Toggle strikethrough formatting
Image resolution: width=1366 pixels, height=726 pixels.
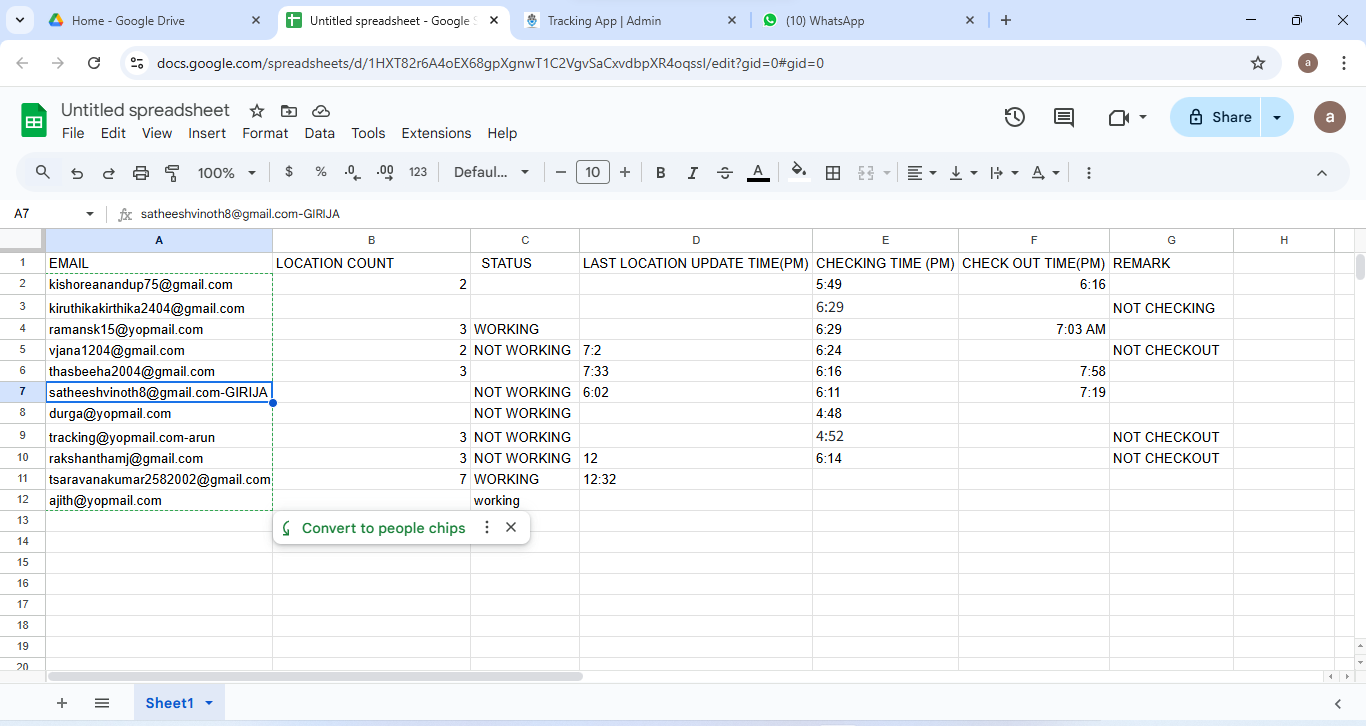coord(725,173)
